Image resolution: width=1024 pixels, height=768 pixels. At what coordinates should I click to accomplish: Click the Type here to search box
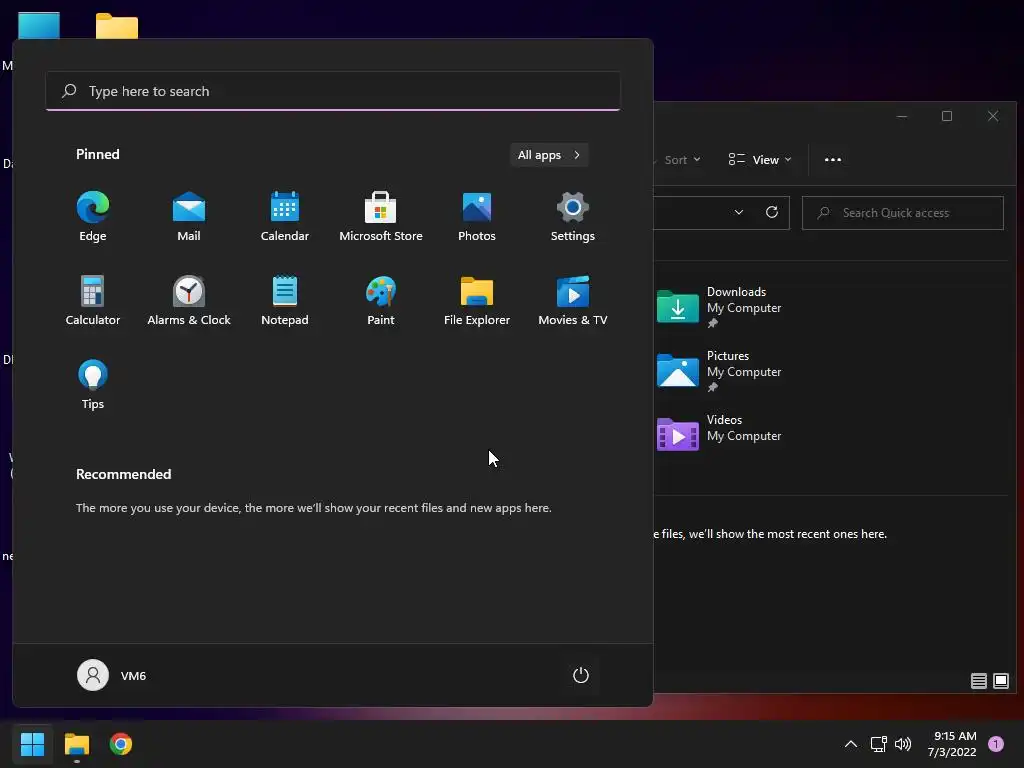tap(333, 91)
